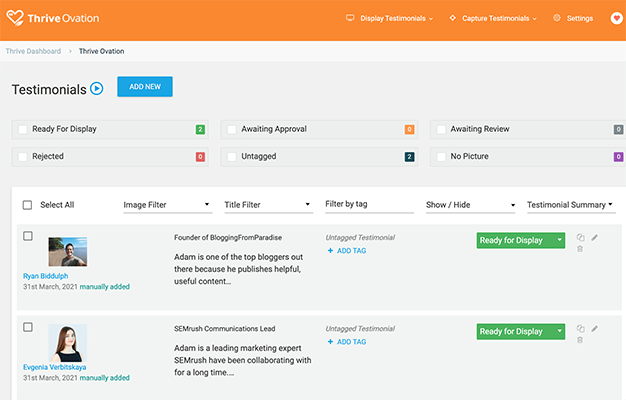Select the checkbox for Ryan Biddulph's testimonial
Viewport: 626px width, 400px height.
tap(28, 236)
